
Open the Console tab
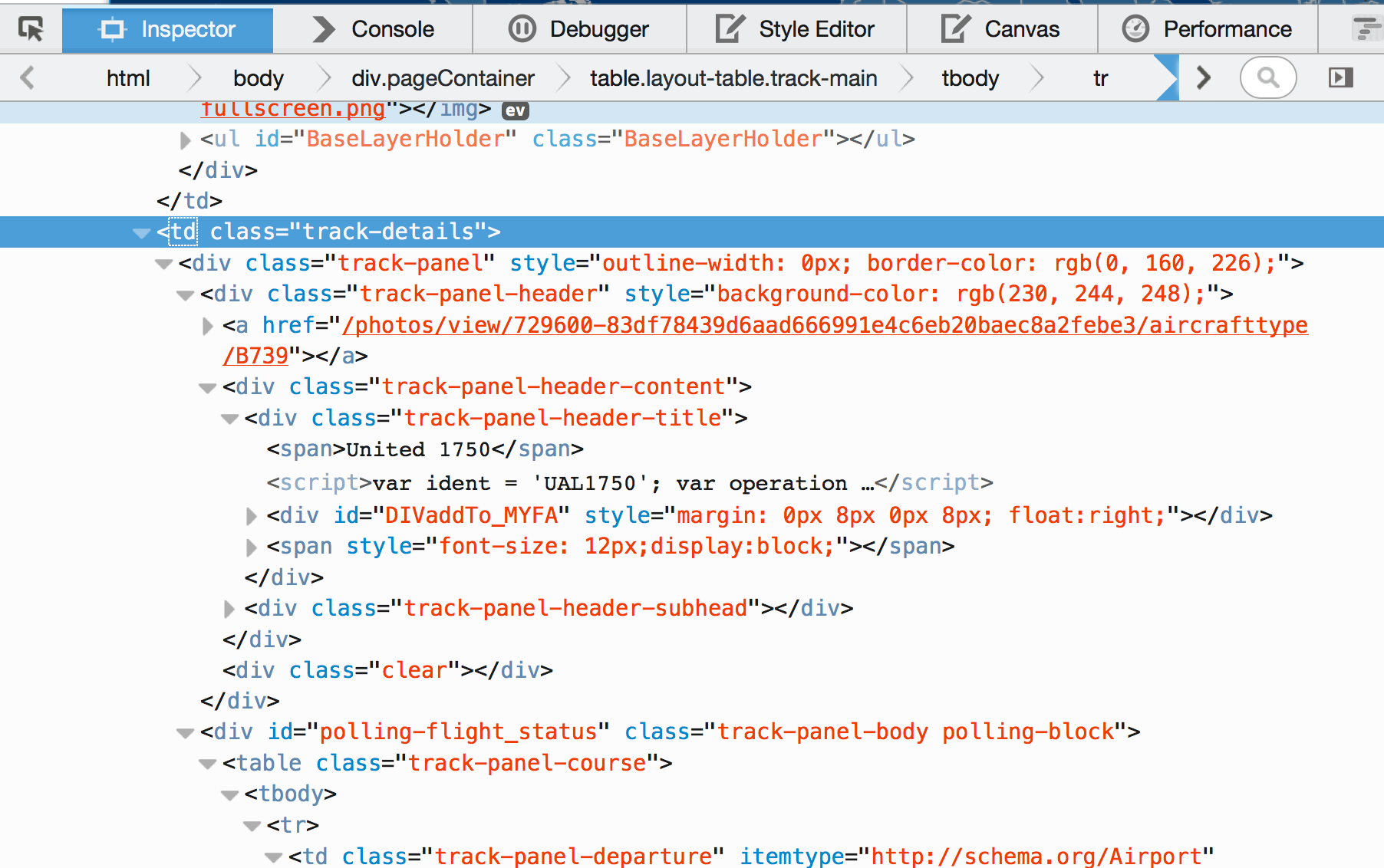coord(373,29)
